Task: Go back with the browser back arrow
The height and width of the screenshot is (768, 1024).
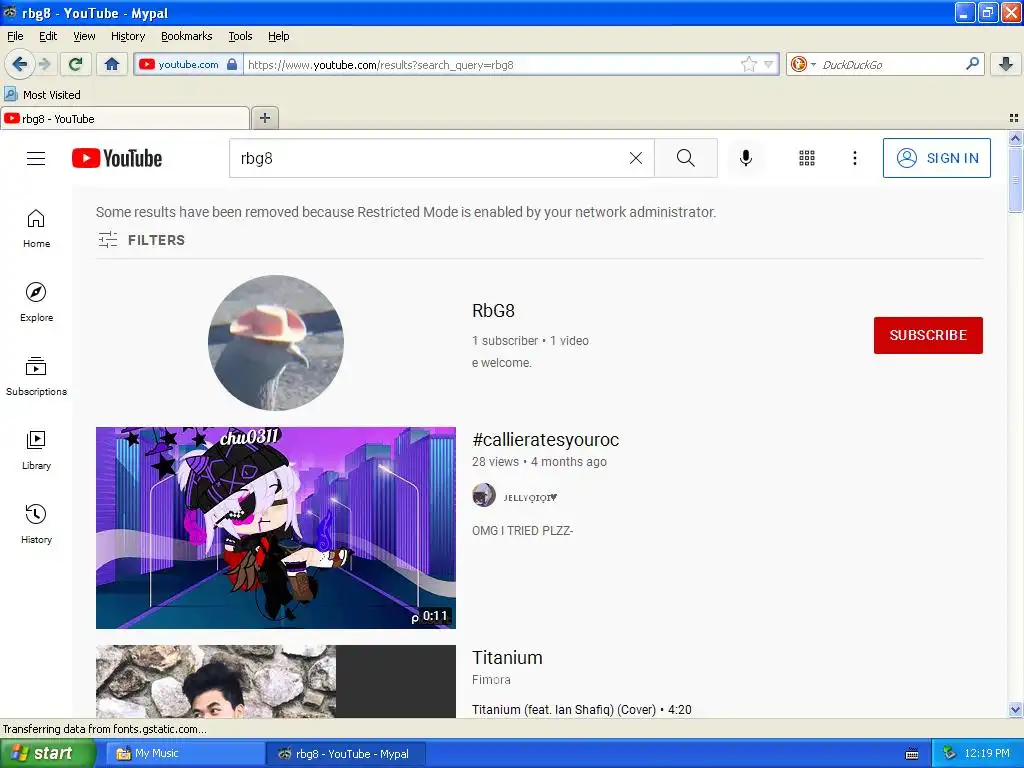Action: (19, 64)
